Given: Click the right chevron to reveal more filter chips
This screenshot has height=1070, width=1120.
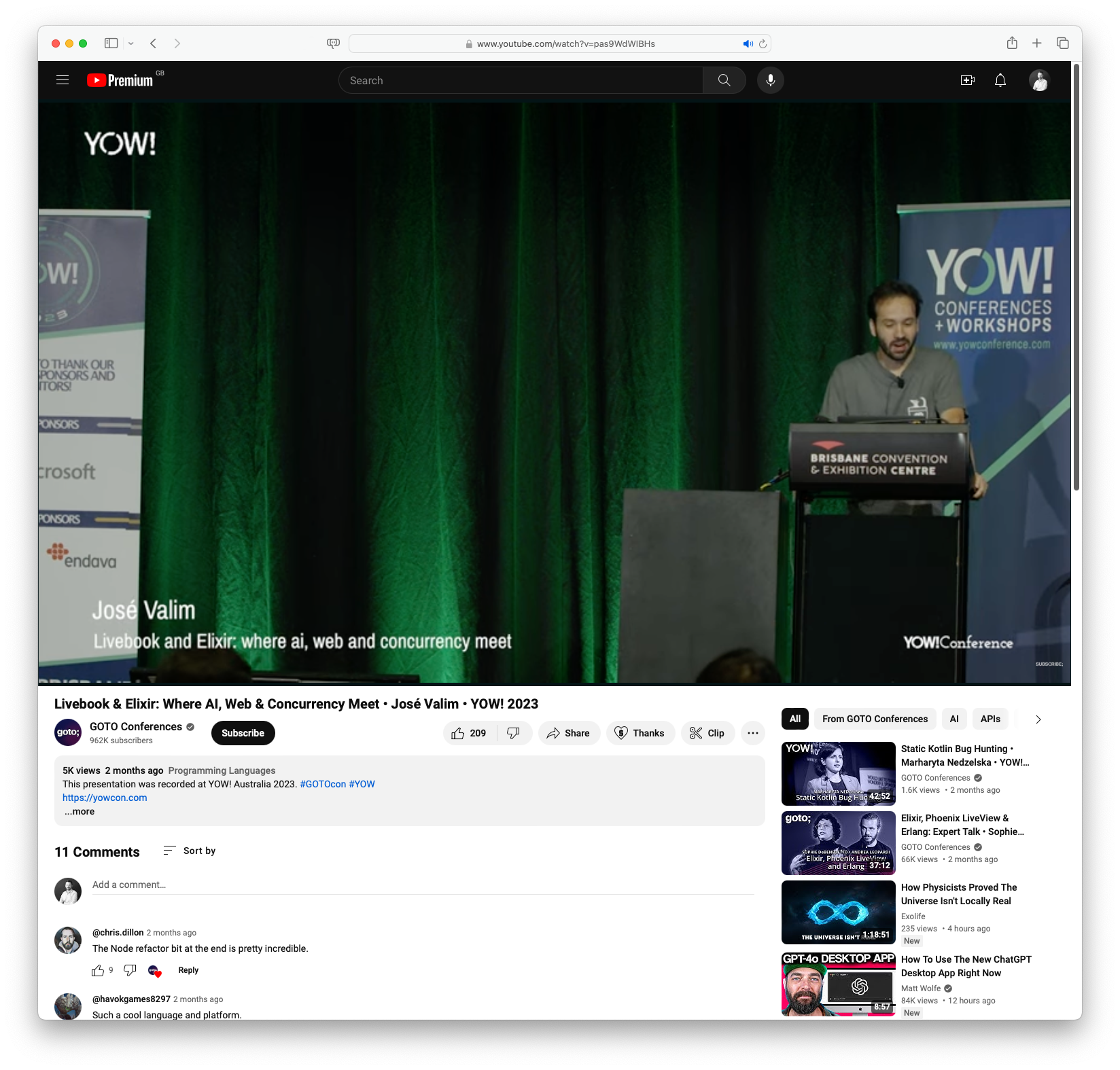Looking at the screenshot, I should point(1037,719).
